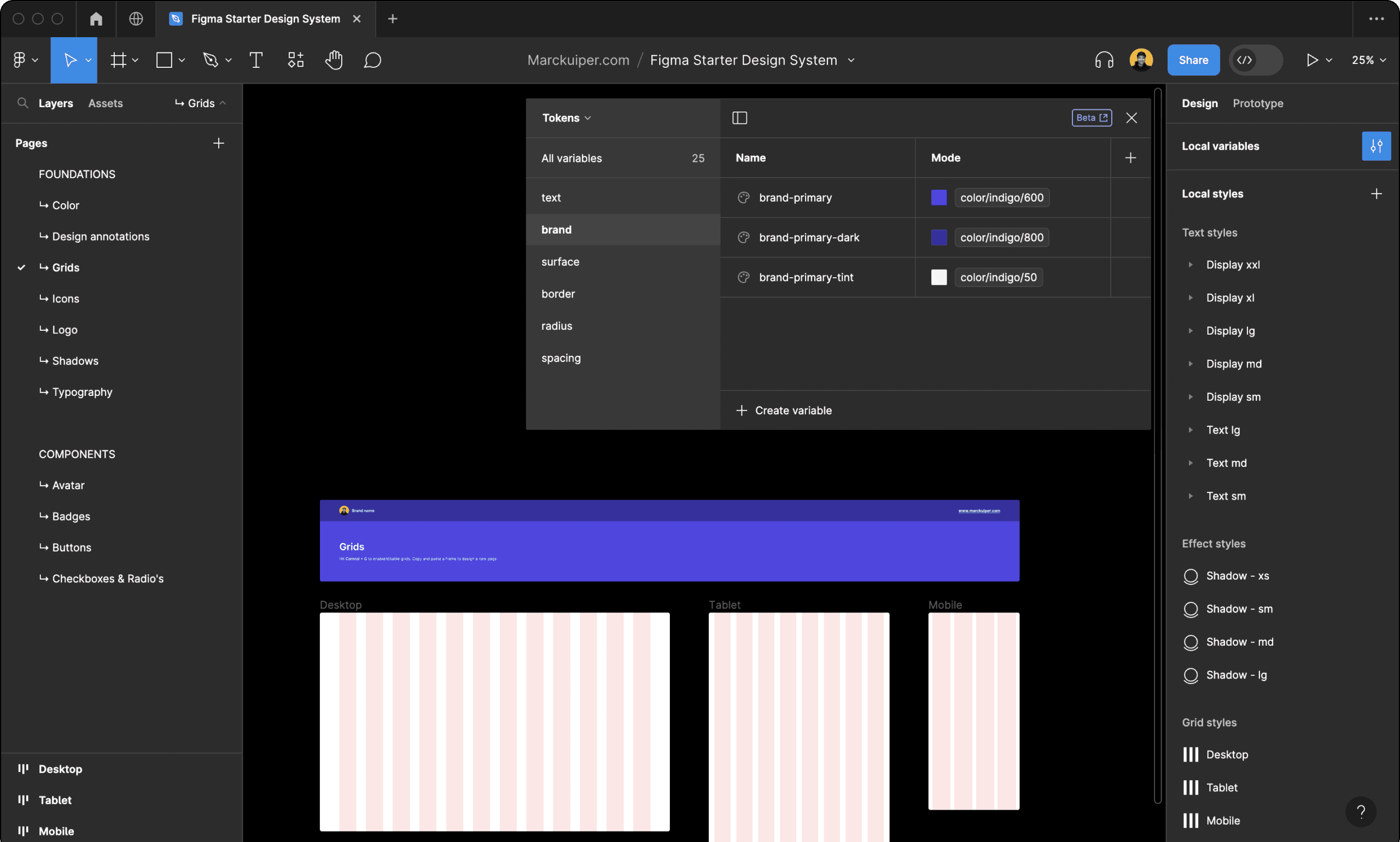Click the Grids page in layers panel
Viewport: 1400px width, 842px height.
pos(65,267)
